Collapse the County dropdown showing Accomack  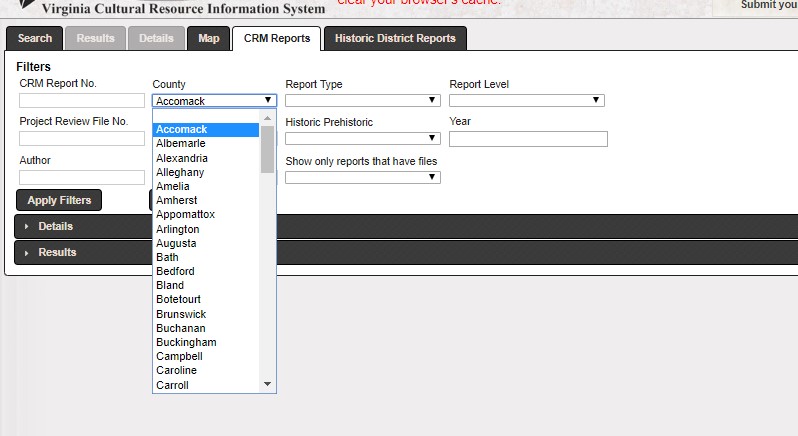point(214,101)
